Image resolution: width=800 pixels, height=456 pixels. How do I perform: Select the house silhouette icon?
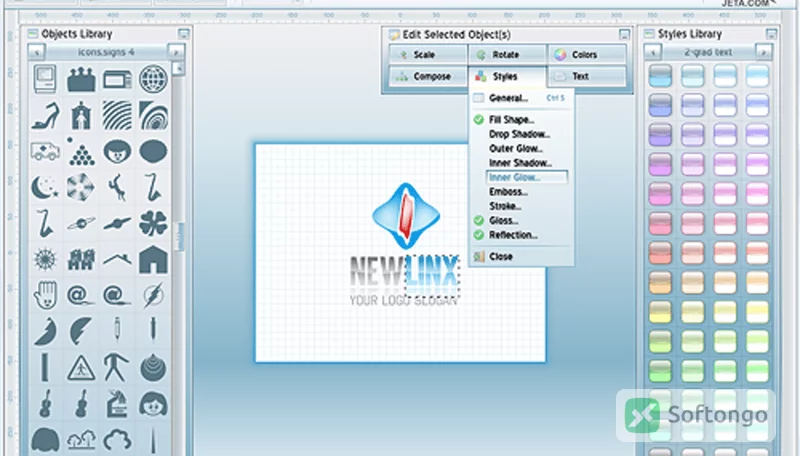153,259
